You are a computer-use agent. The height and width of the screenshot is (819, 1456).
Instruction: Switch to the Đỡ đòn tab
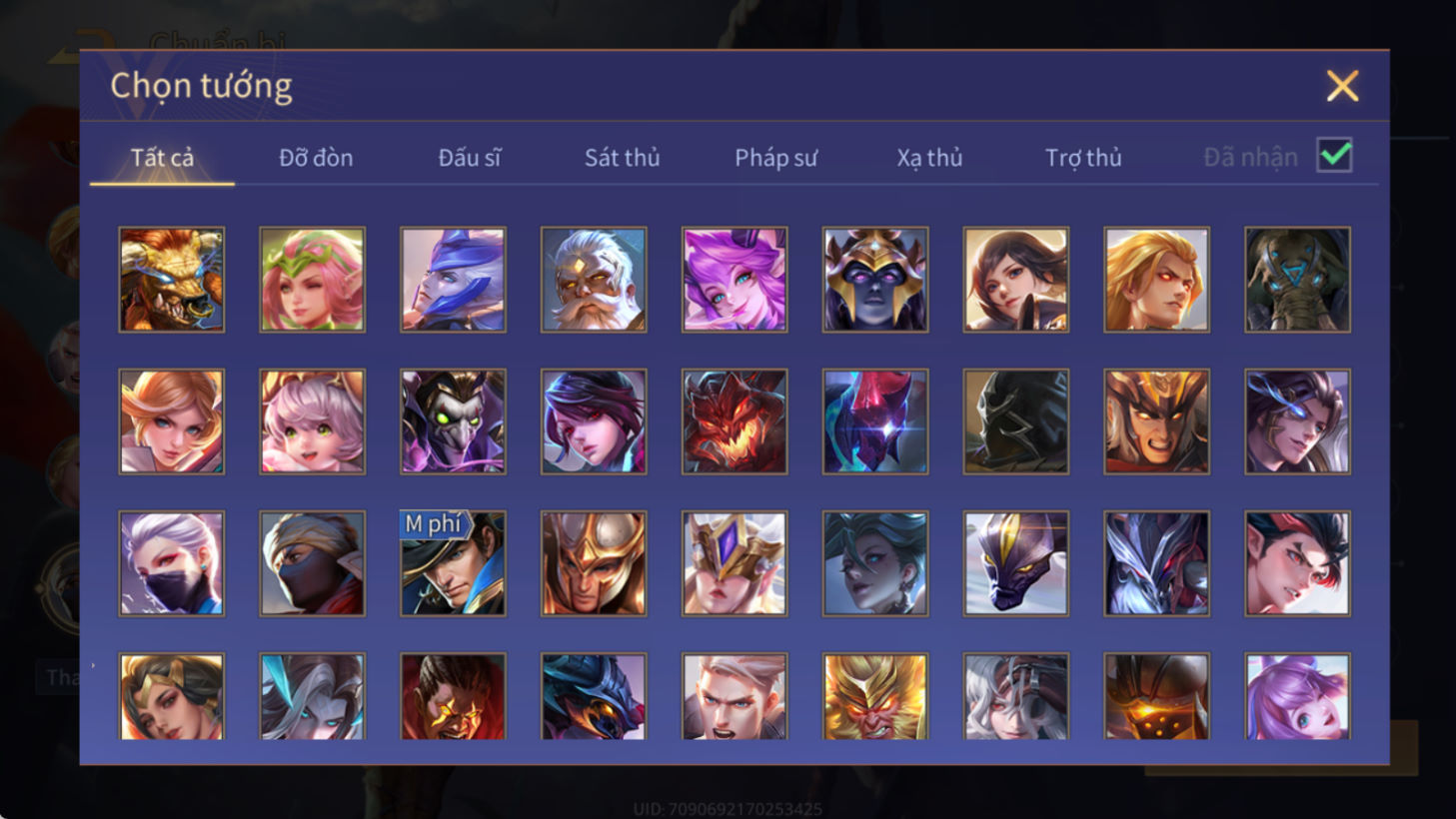pyautogui.click(x=316, y=158)
